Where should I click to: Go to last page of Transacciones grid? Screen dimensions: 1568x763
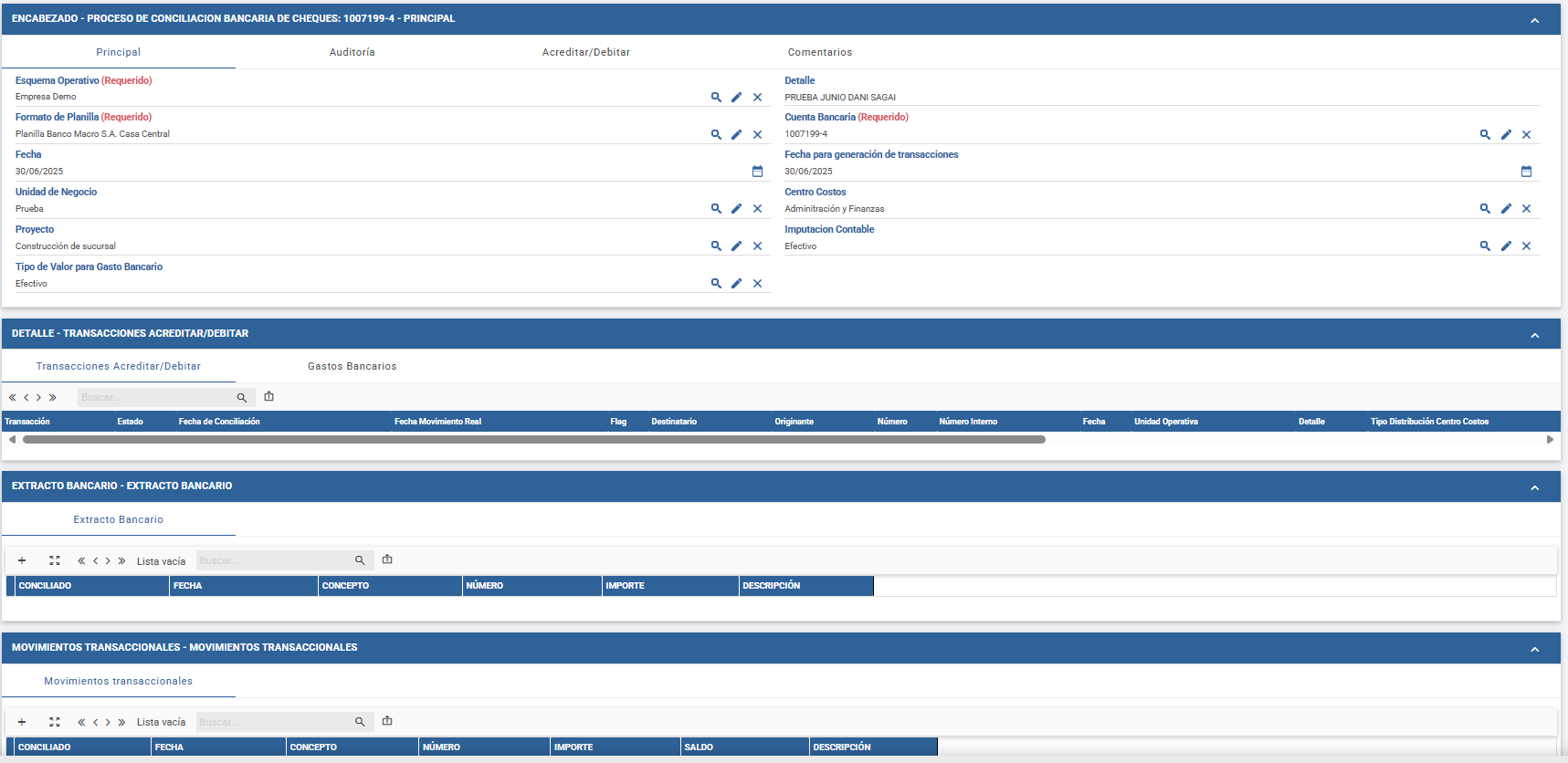(53, 397)
